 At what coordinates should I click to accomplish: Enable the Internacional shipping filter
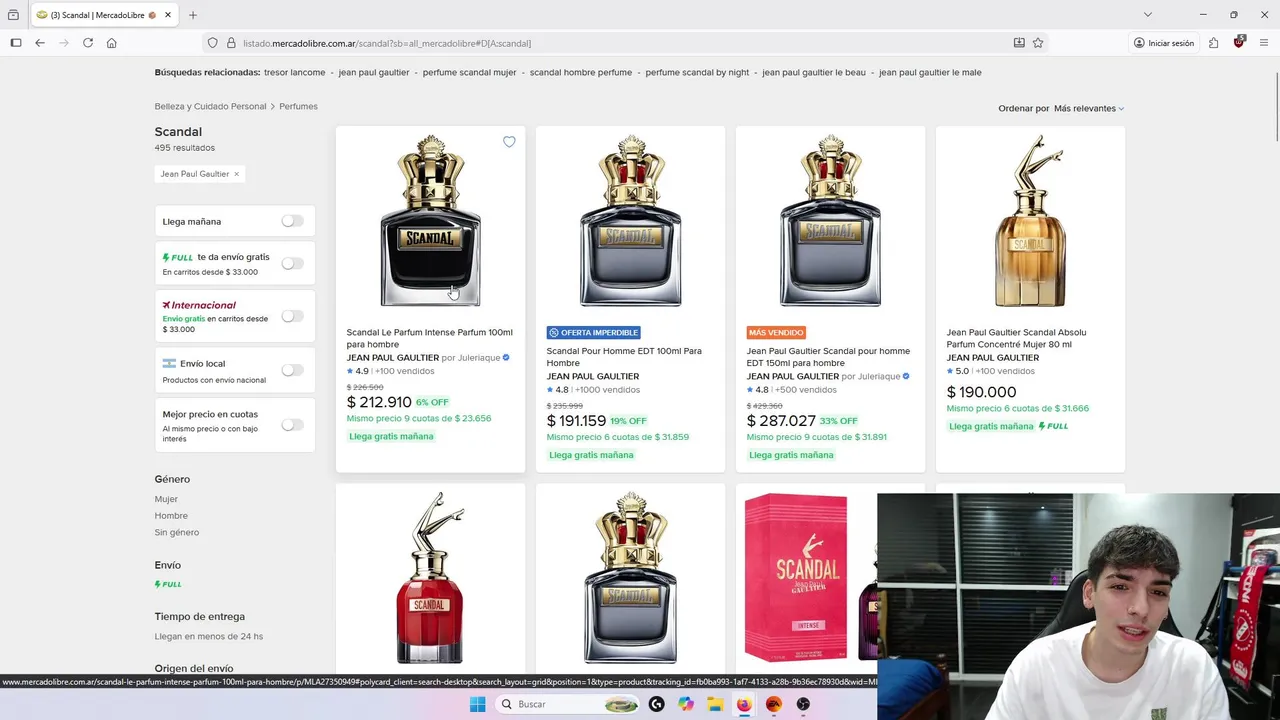[x=292, y=316]
